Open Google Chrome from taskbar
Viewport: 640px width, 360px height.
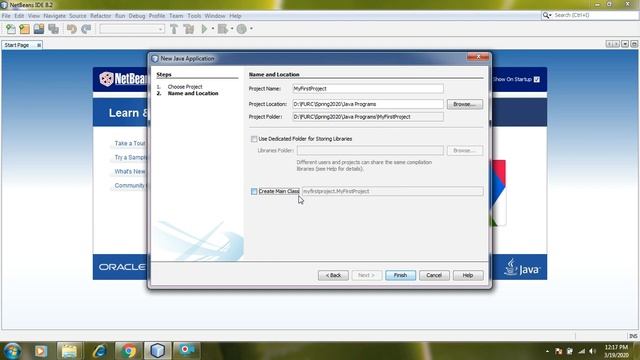tap(128, 351)
